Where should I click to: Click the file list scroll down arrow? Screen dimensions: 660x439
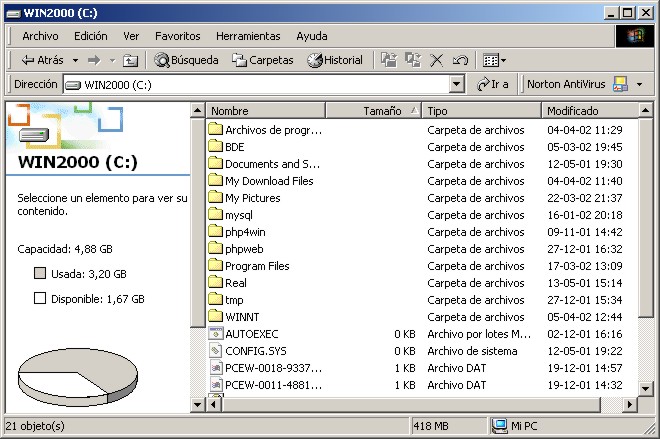point(645,388)
